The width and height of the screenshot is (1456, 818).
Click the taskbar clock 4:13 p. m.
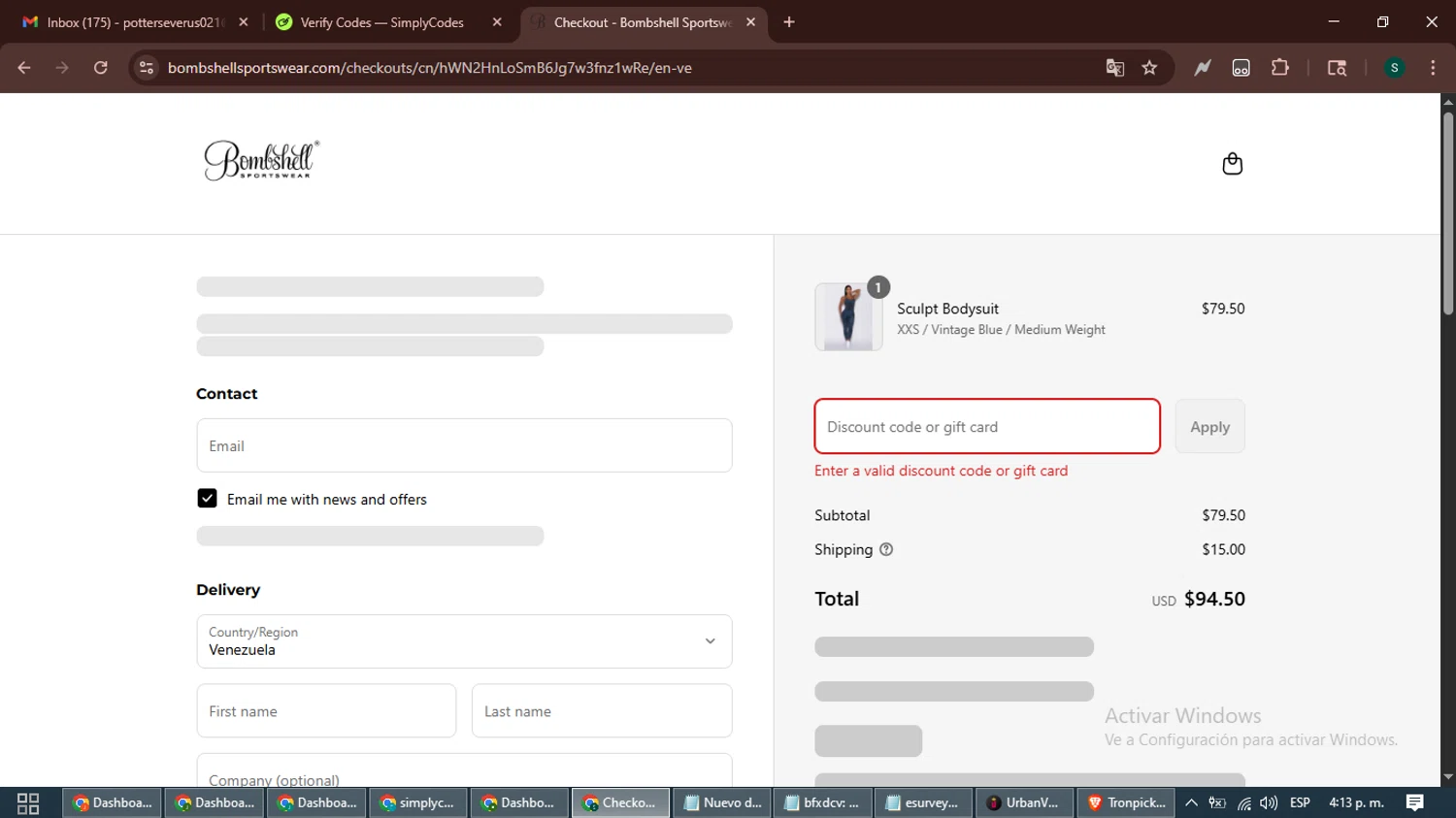click(x=1356, y=803)
